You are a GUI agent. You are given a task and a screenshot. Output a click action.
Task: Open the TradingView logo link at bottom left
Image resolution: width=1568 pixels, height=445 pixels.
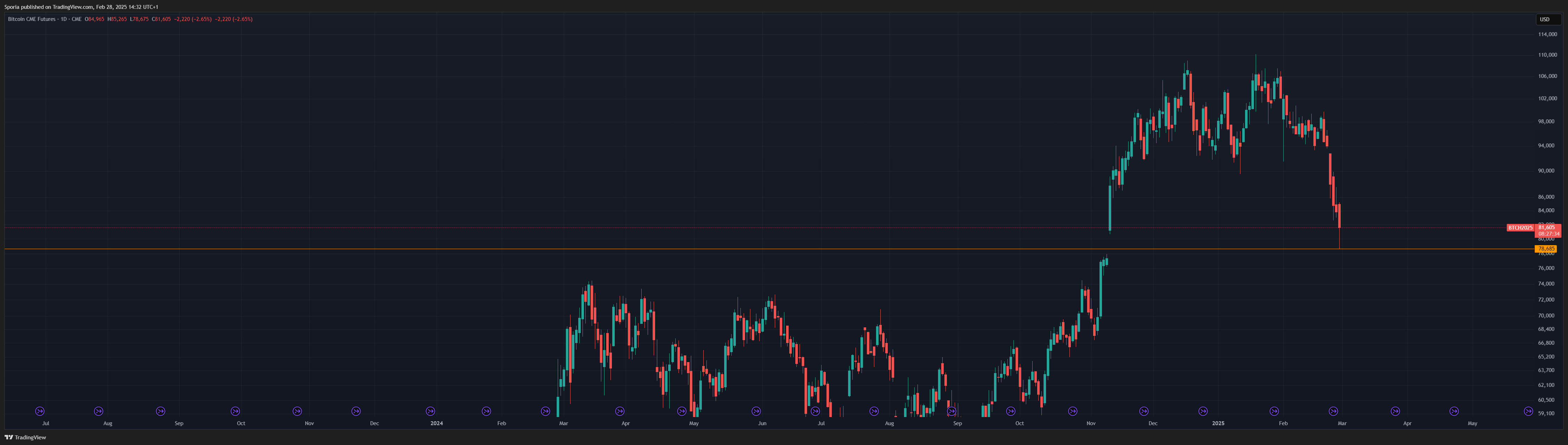pyautogui.click(x=25, y=437)
